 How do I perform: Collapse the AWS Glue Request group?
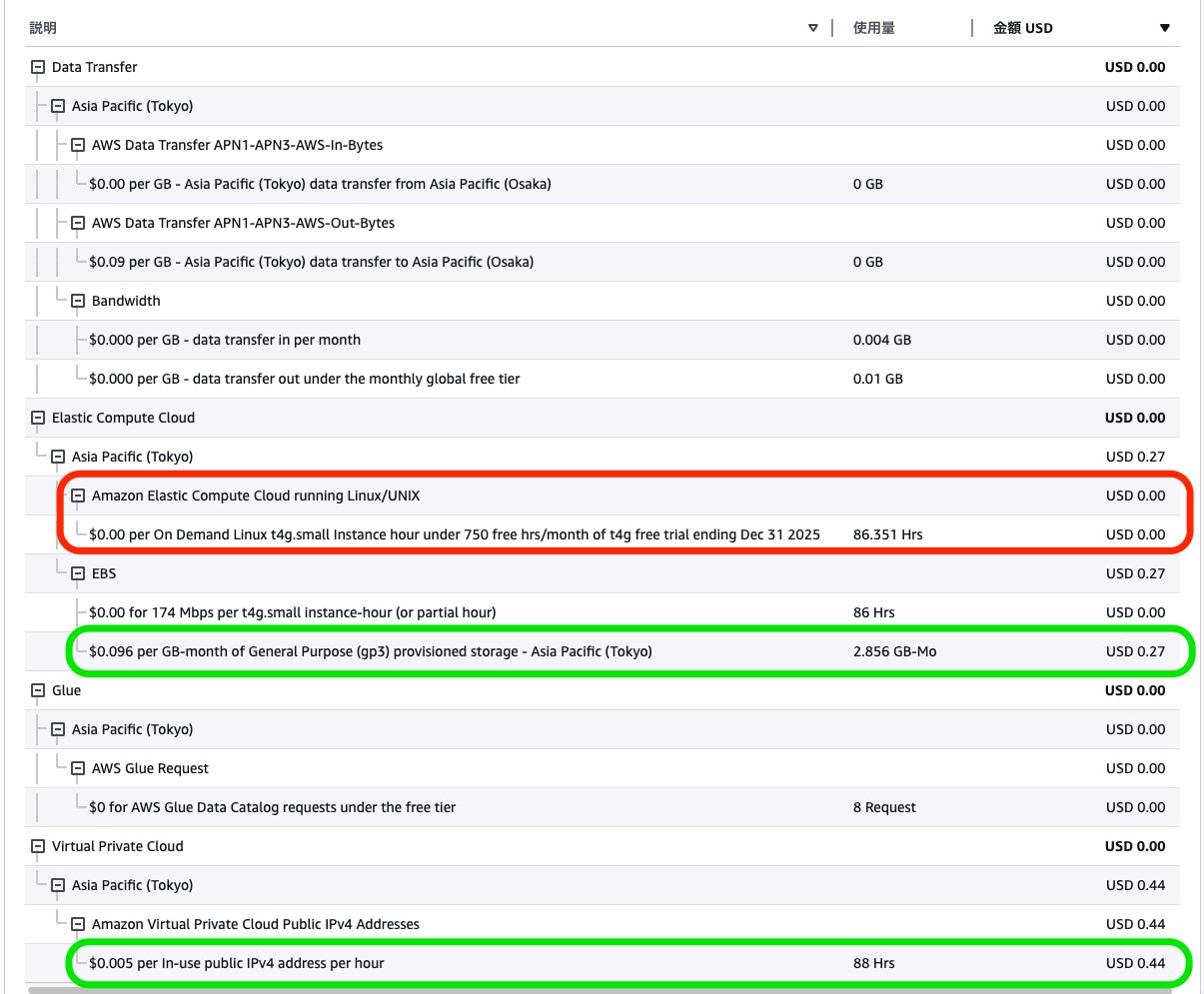(x=78, y=768)
